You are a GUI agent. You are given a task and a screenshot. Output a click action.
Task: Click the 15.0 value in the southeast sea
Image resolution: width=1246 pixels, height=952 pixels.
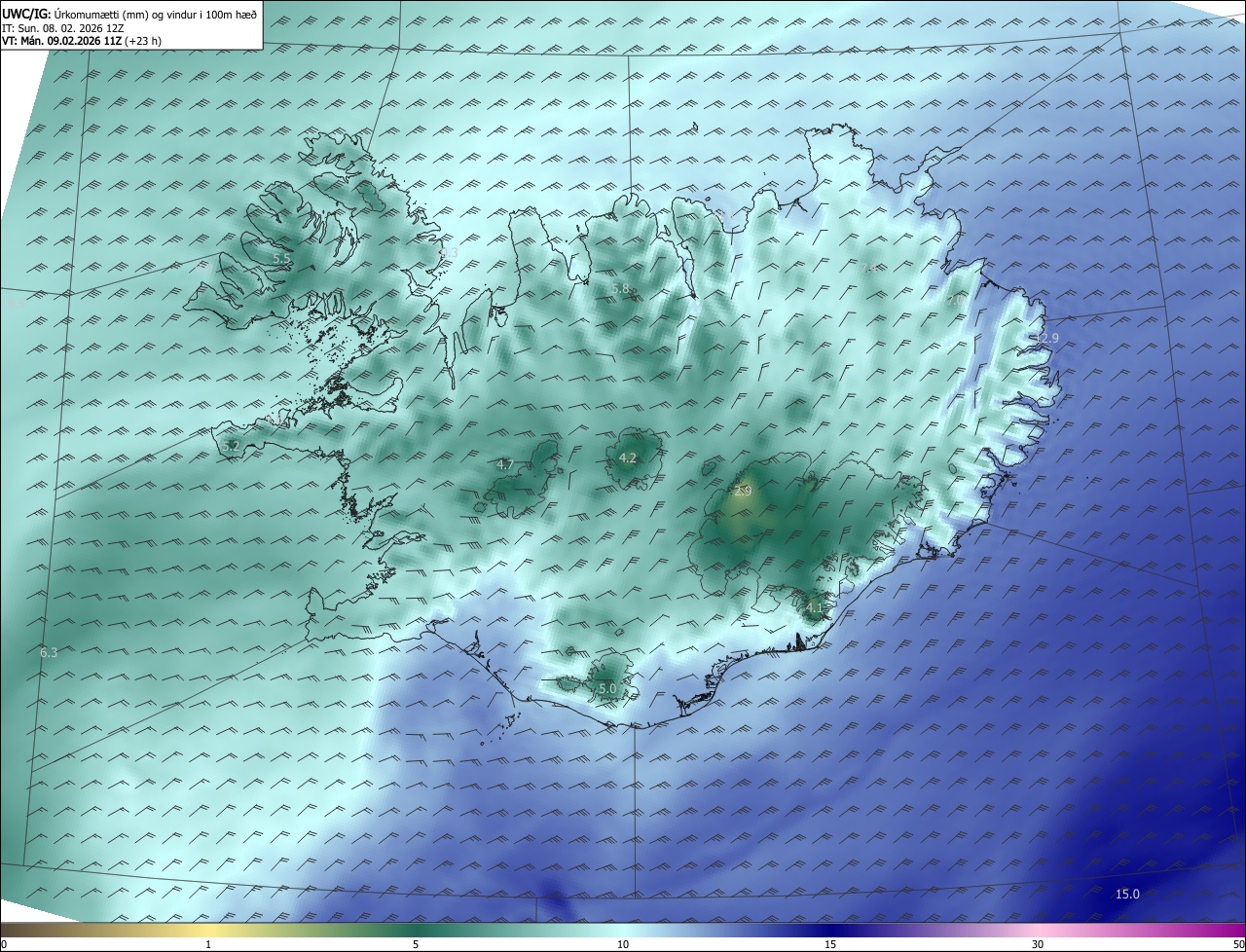click(x=1127, y=894)
